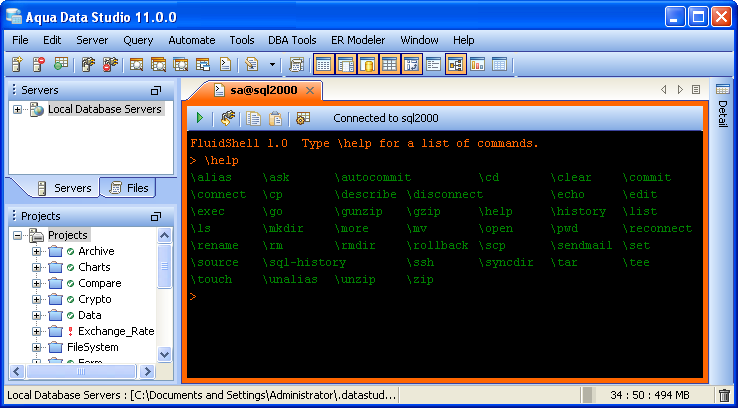The height and width of the screenshot is (408, 738).
Task: Open a new FluidShell from the main toolbar icon
Action: pyautogui.click(x=226, y=64)
